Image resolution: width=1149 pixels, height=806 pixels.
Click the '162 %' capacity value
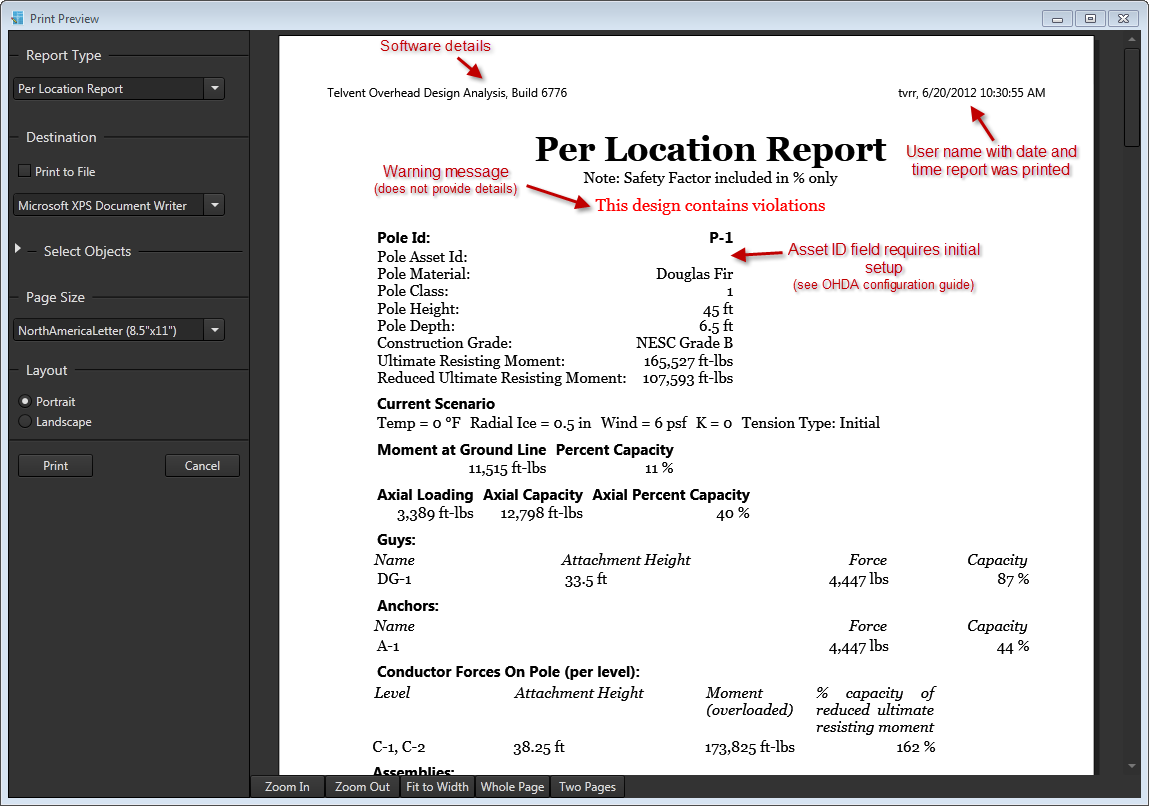916,747
